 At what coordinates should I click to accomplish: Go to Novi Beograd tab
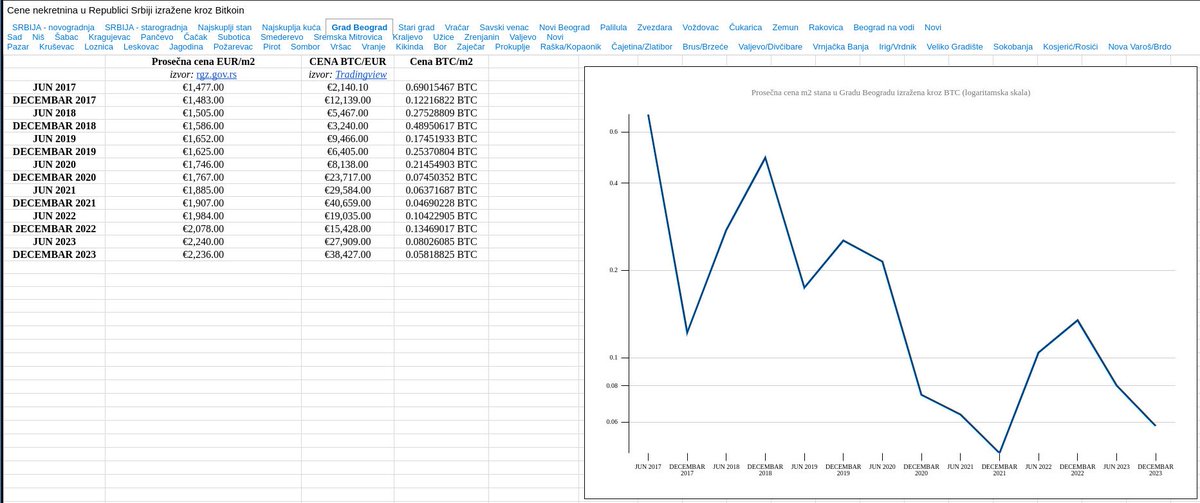(x=564, y=27)
